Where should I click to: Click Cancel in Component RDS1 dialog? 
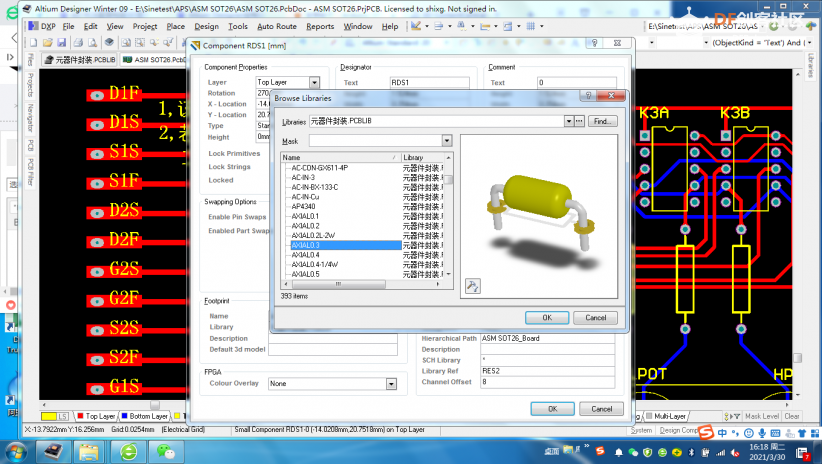[601, 408]
